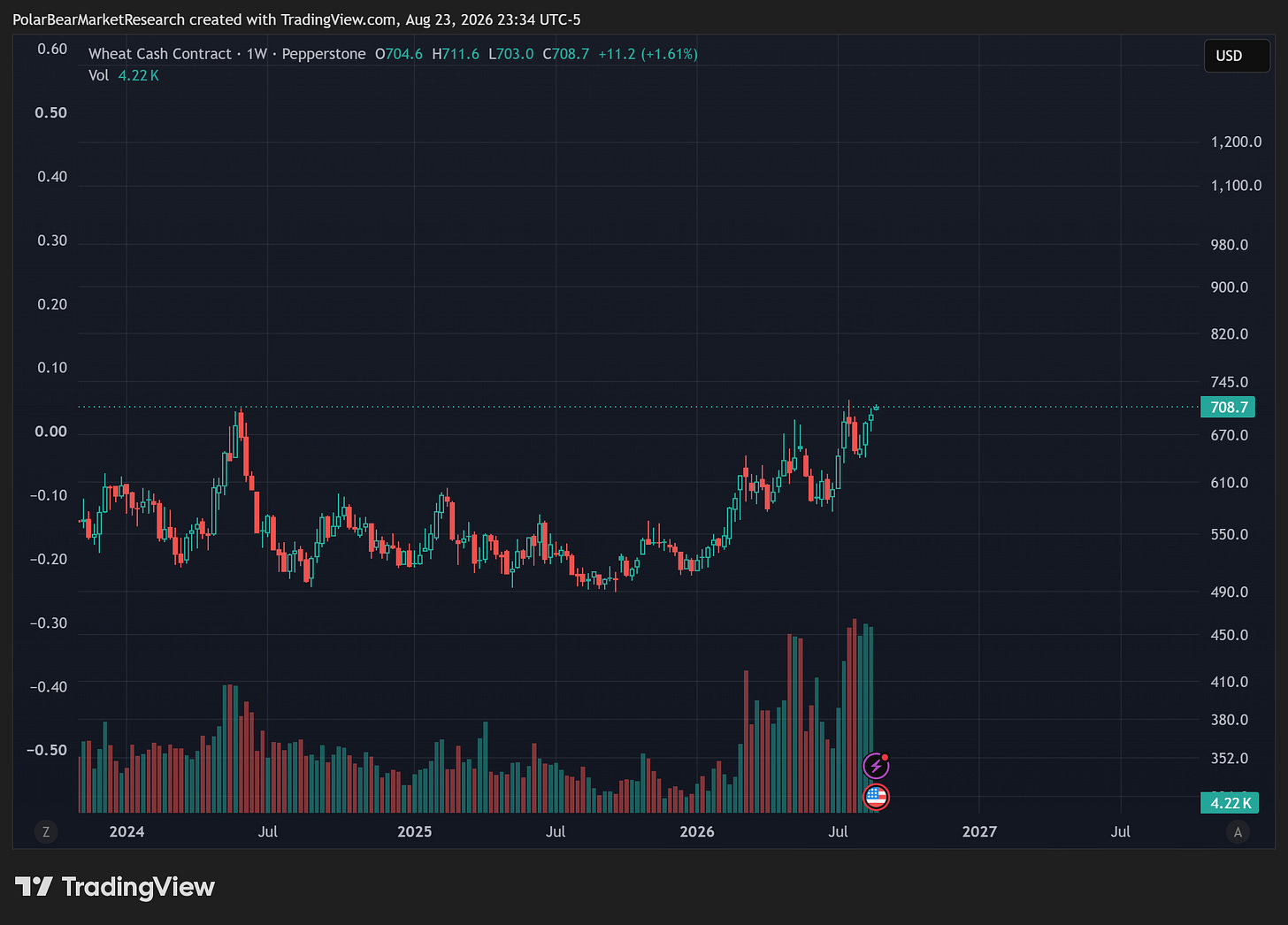The width and height of the screenshot is (1288, 925).
Task: Click the low value L703.0
Action: point(511,54)
